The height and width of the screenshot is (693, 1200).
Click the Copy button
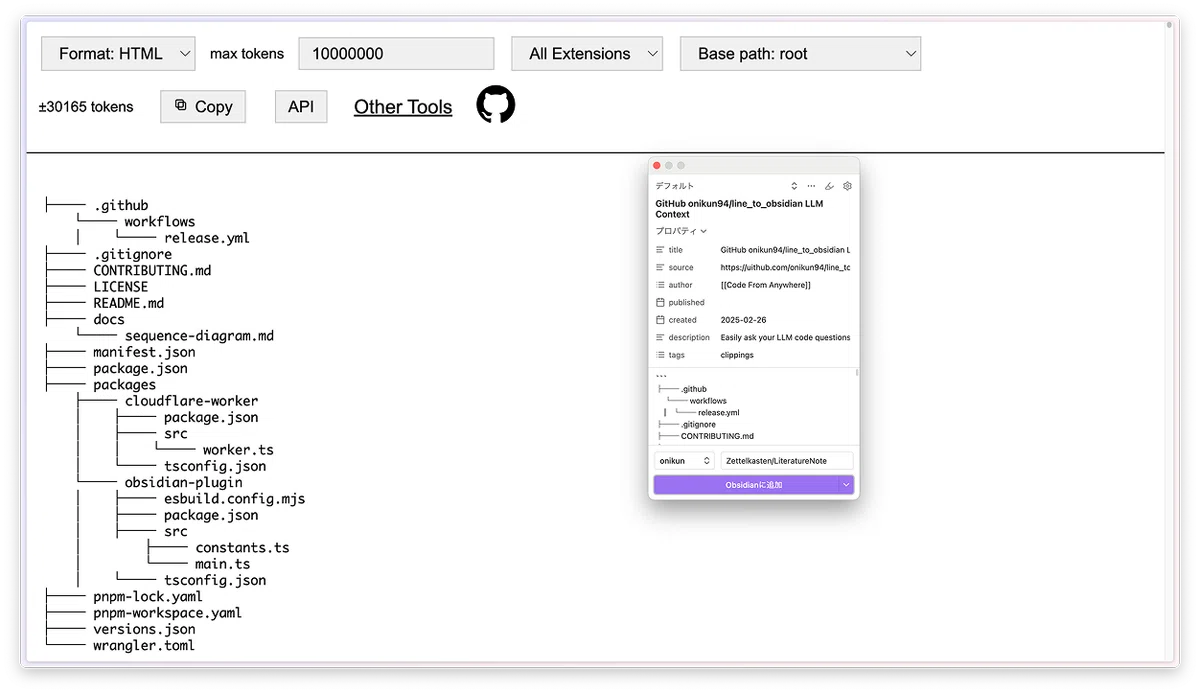(203, 107)
